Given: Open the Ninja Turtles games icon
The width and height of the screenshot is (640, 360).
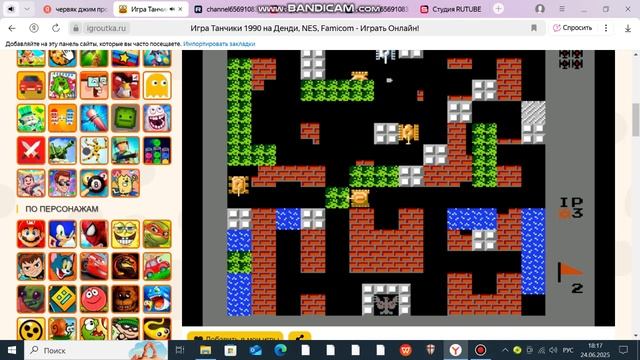Looking at the screenshot, I should tap(157, 234).
